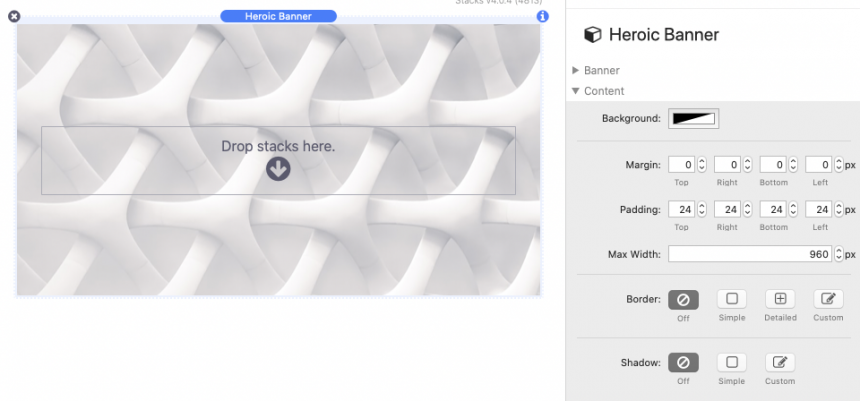The image size is (860, 401).
Task: Click the Padding Left stepper
Action: point(839,209)
